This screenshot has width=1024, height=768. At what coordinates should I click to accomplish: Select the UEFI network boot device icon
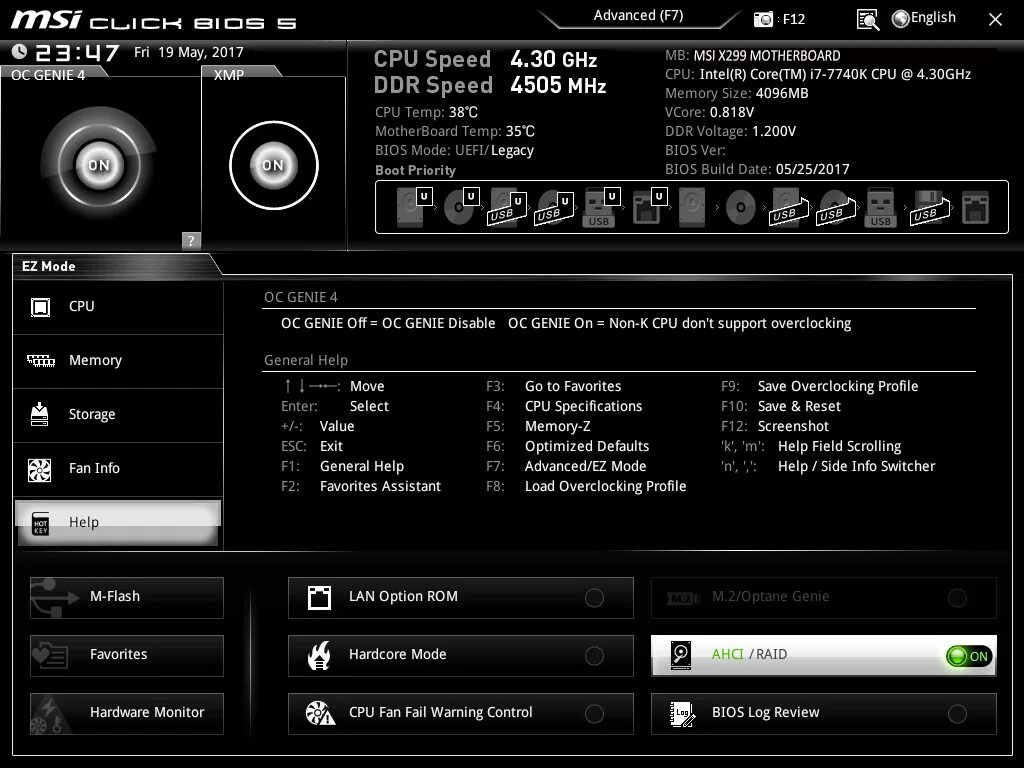[648, 206]
